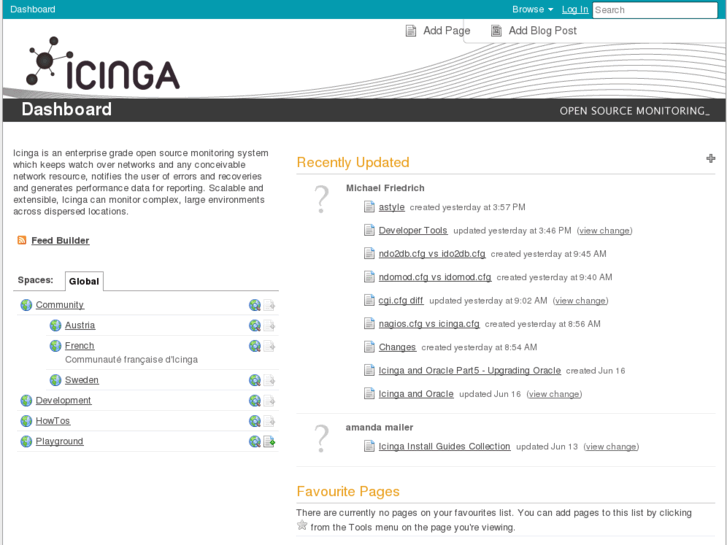This screenshot has height=545, width=727.
Task: Click the globe icon next to French
Action: click(55, 346)
